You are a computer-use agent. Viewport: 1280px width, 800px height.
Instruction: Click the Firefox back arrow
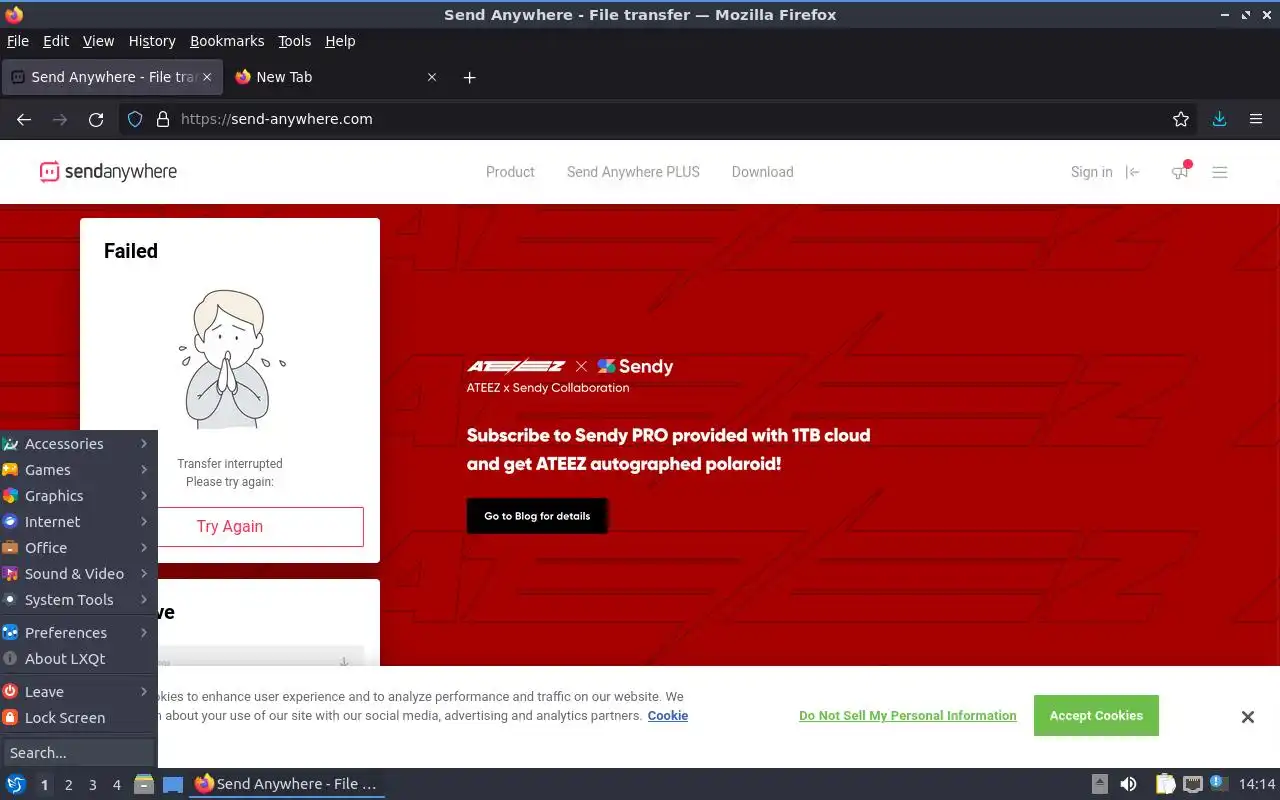(x=24, y=119)
